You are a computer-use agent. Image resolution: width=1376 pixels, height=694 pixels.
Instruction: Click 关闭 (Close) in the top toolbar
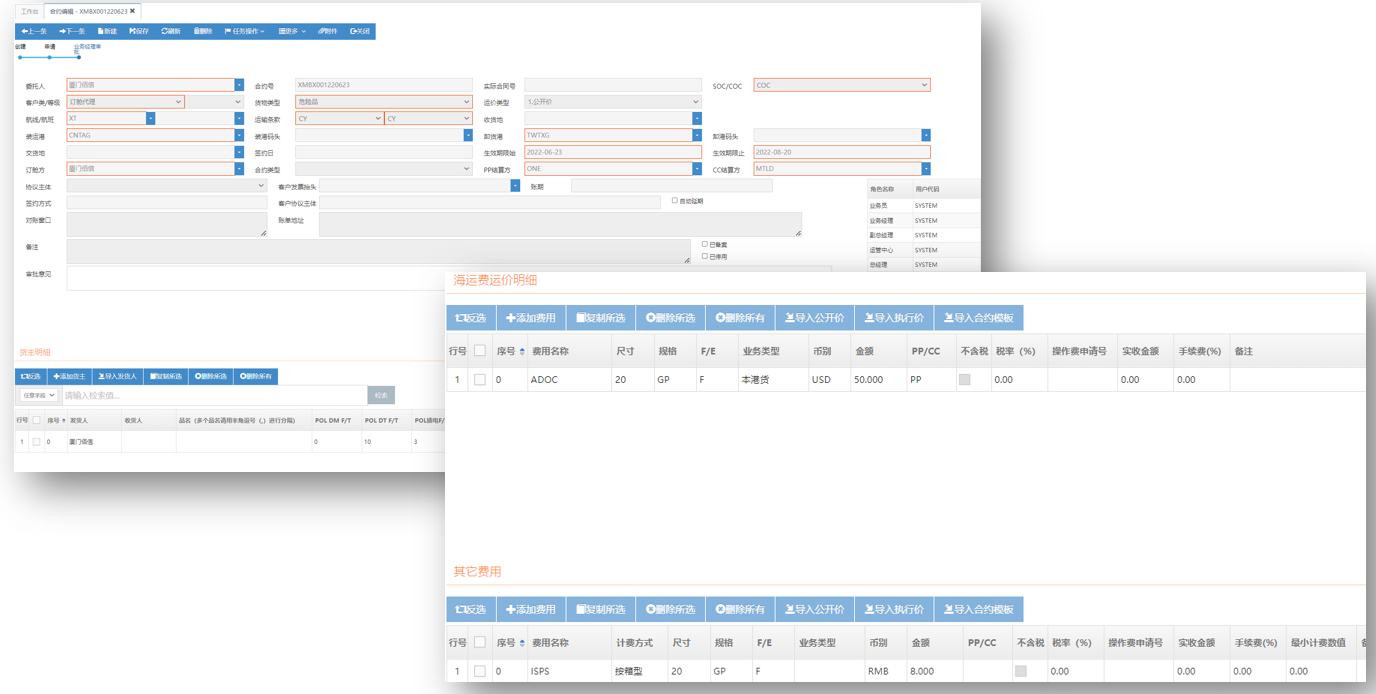coord(360,31)
